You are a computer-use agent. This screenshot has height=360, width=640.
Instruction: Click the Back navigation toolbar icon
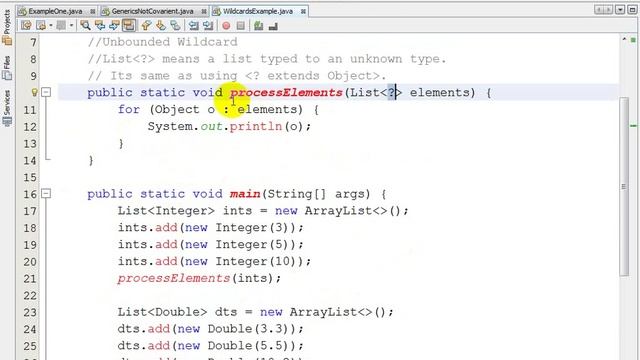click(x=41, y=26)
